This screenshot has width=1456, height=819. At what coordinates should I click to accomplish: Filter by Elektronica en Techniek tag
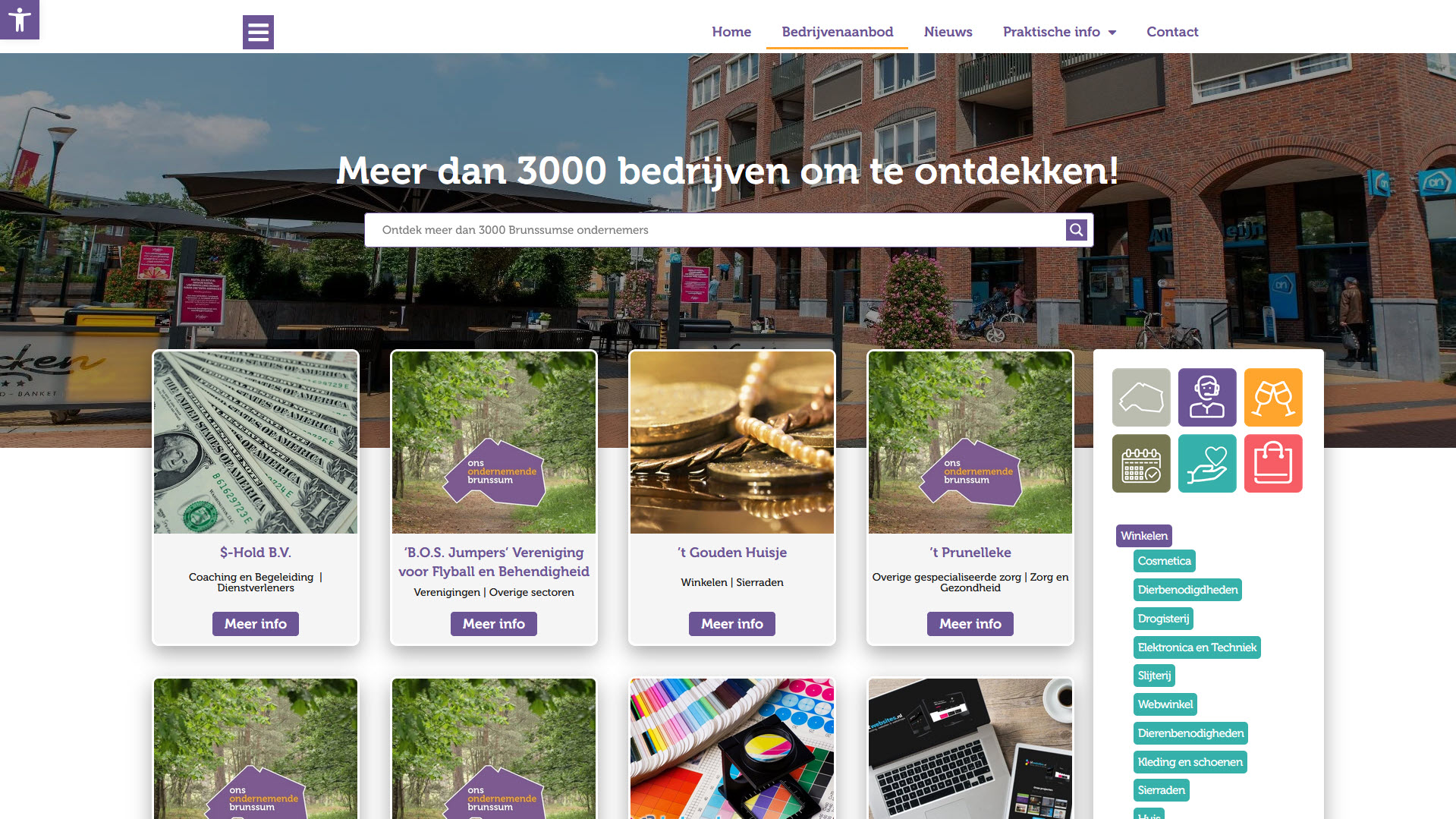coord(1197,647)
